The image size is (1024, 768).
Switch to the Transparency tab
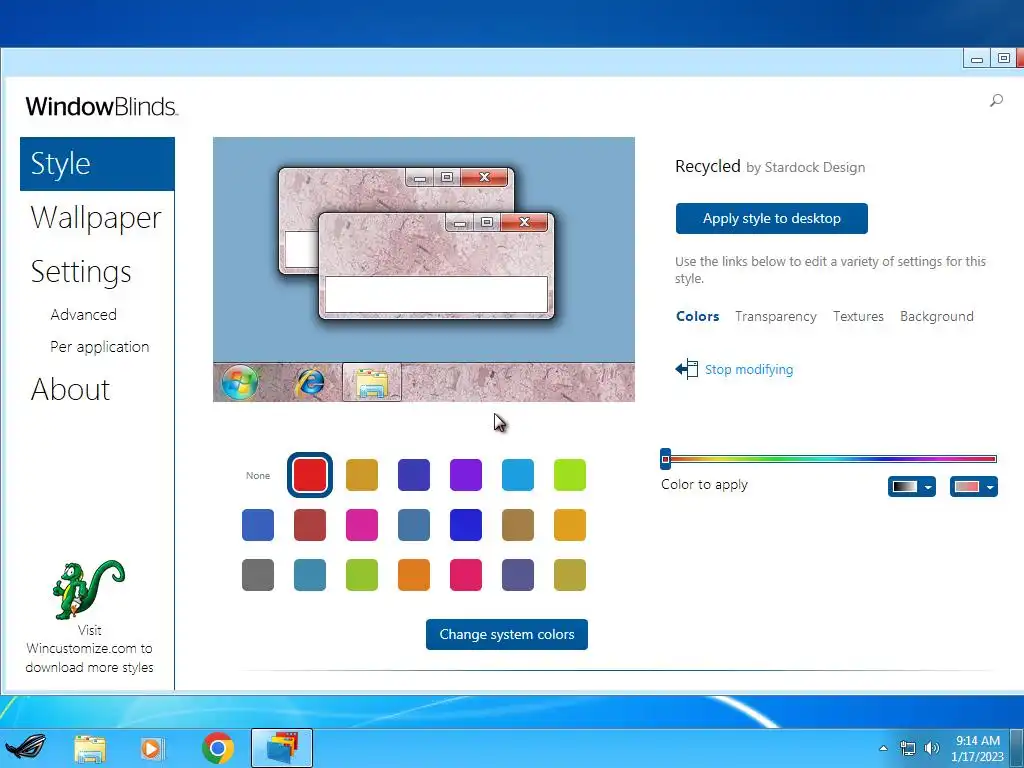point(775,317)
